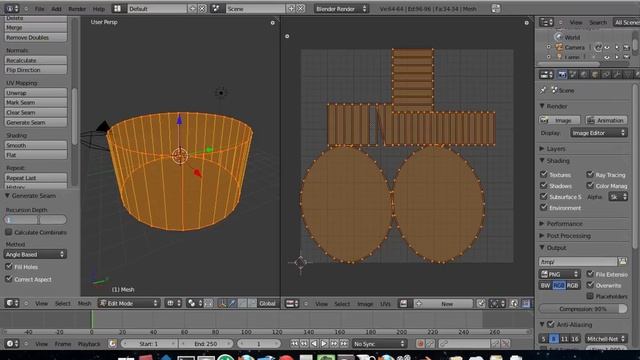This screenshot has width=640, height=360.
Task: Click the Scene name field in header
Action: (255, 9)
